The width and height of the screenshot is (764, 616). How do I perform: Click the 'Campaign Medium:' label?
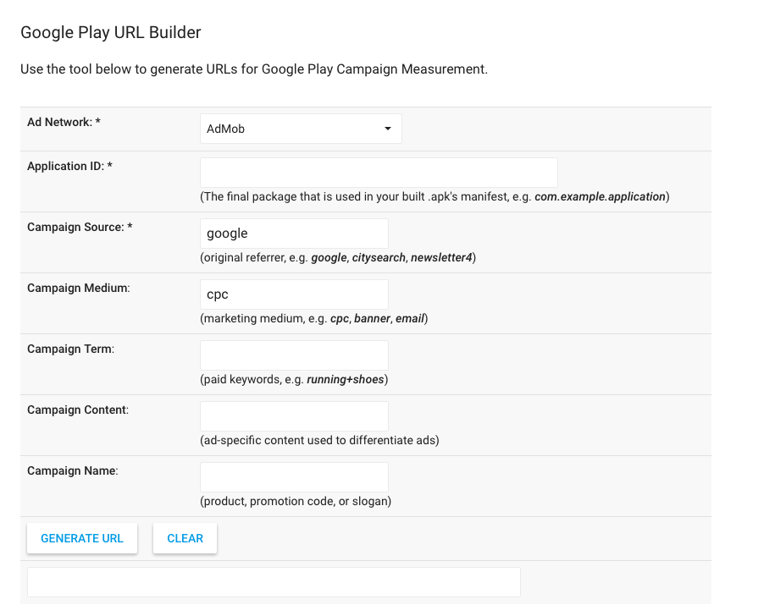(78, 288)
